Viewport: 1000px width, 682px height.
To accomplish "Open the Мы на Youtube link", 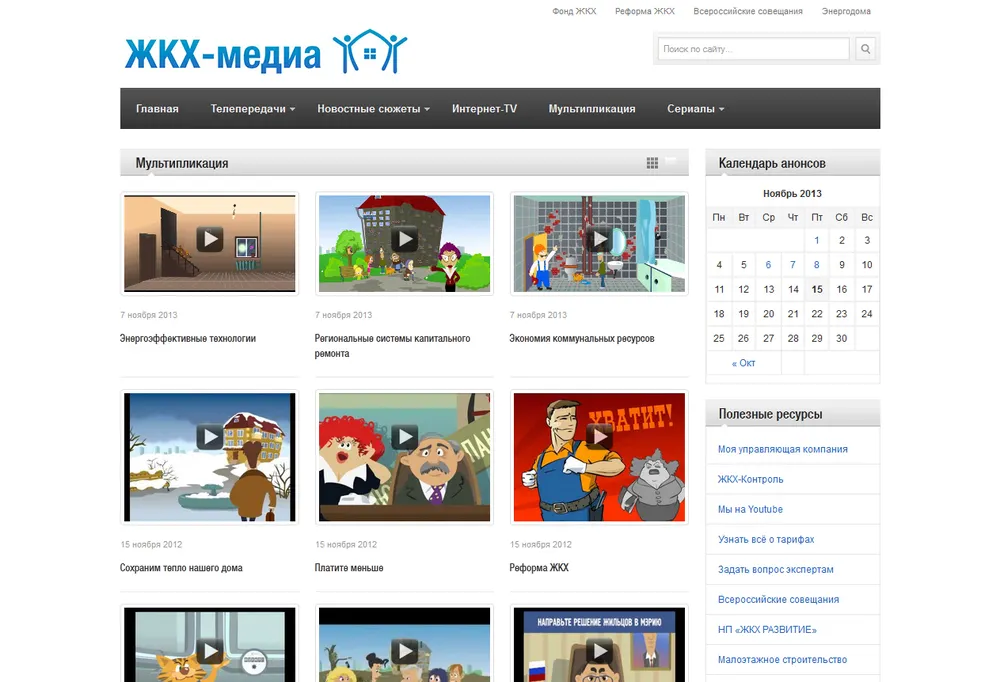I will click(x=750, y=509).
